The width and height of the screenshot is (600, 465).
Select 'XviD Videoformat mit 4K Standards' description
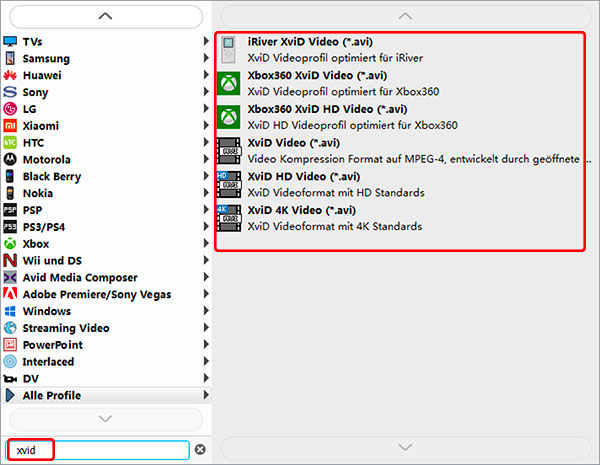(335, 226)
